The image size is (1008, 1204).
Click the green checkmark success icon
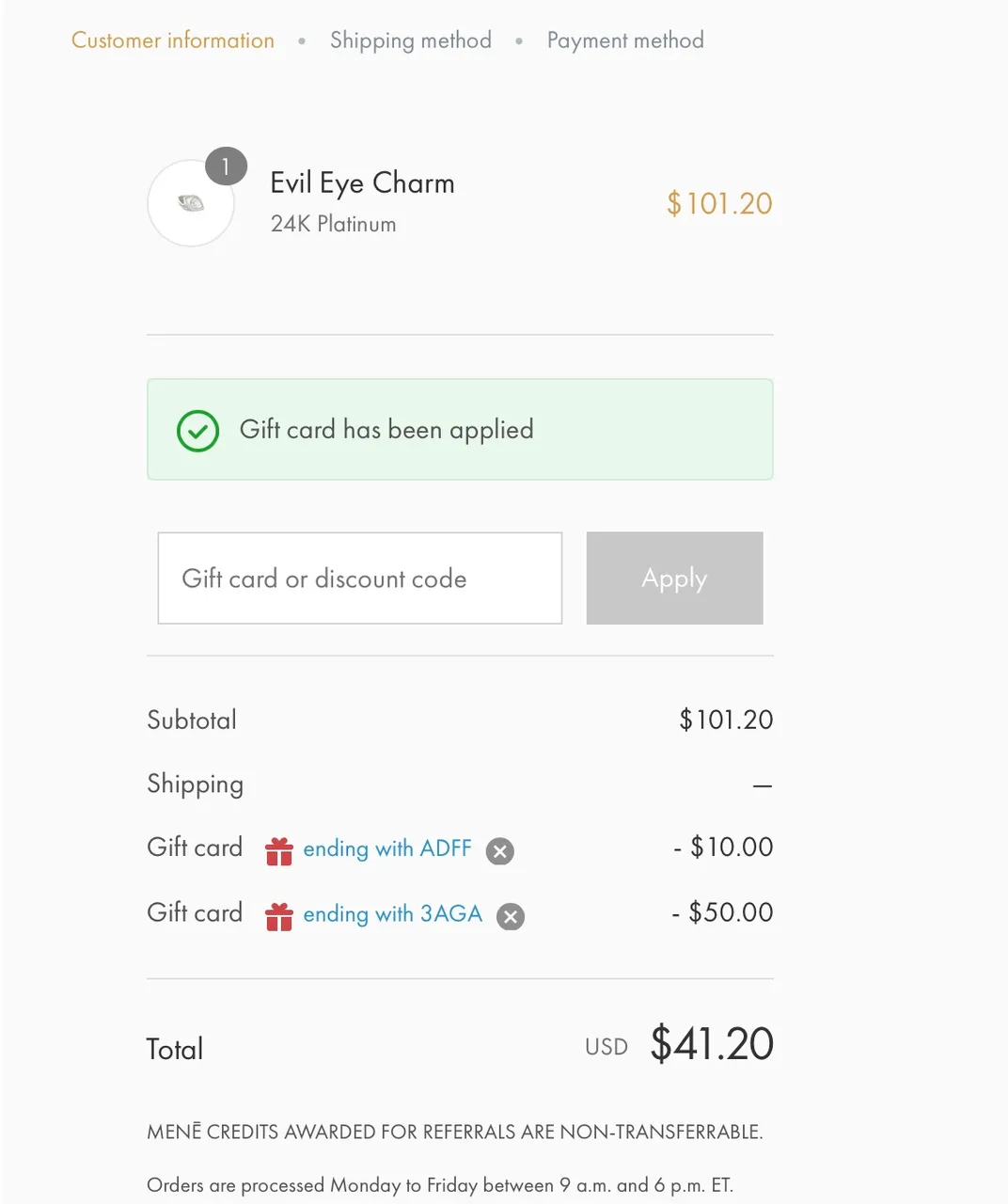(197, 431)
